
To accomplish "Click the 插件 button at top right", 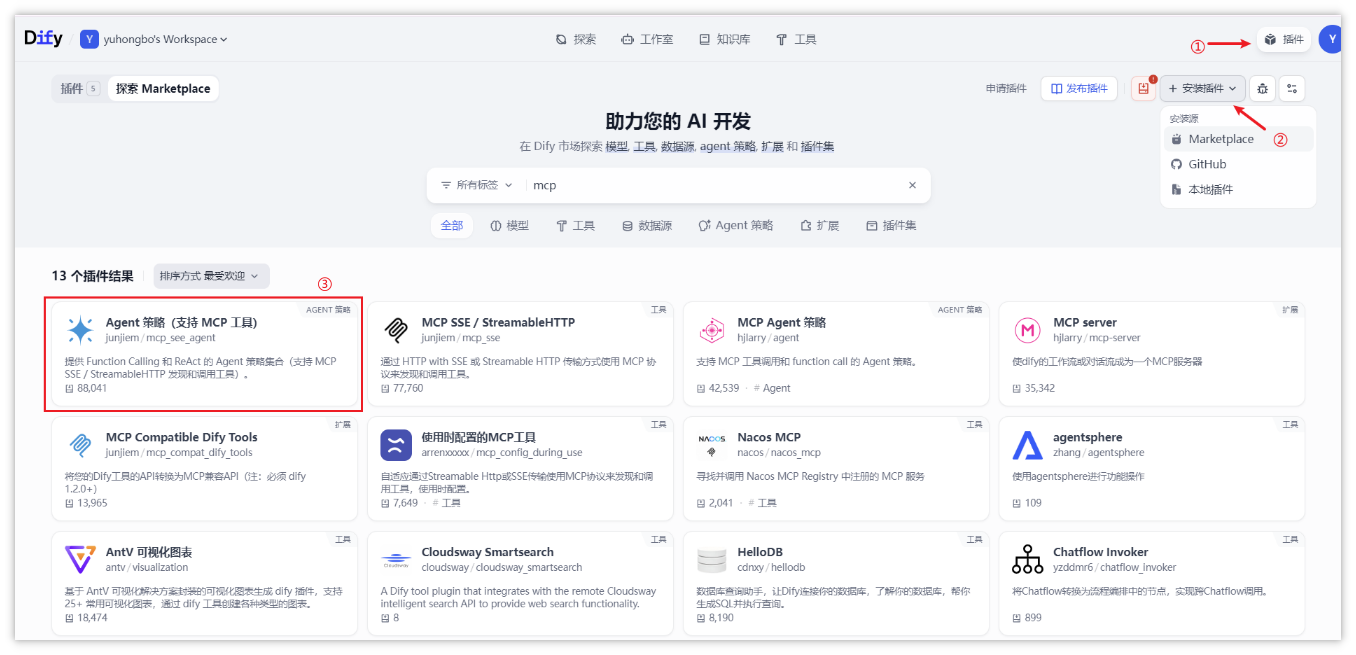I will (x=1284, y=39).
